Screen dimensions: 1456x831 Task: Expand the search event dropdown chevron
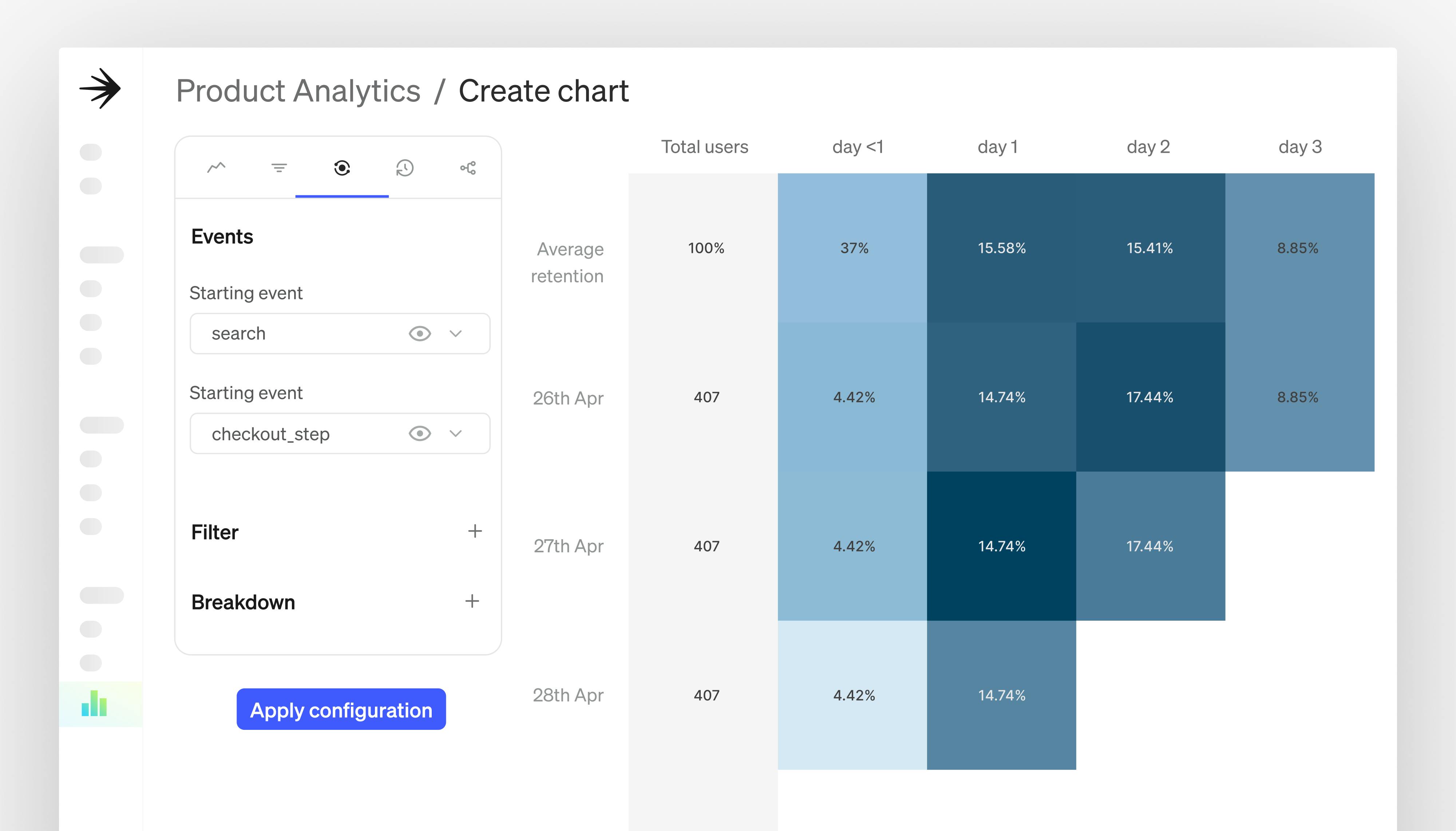(455, 333)
